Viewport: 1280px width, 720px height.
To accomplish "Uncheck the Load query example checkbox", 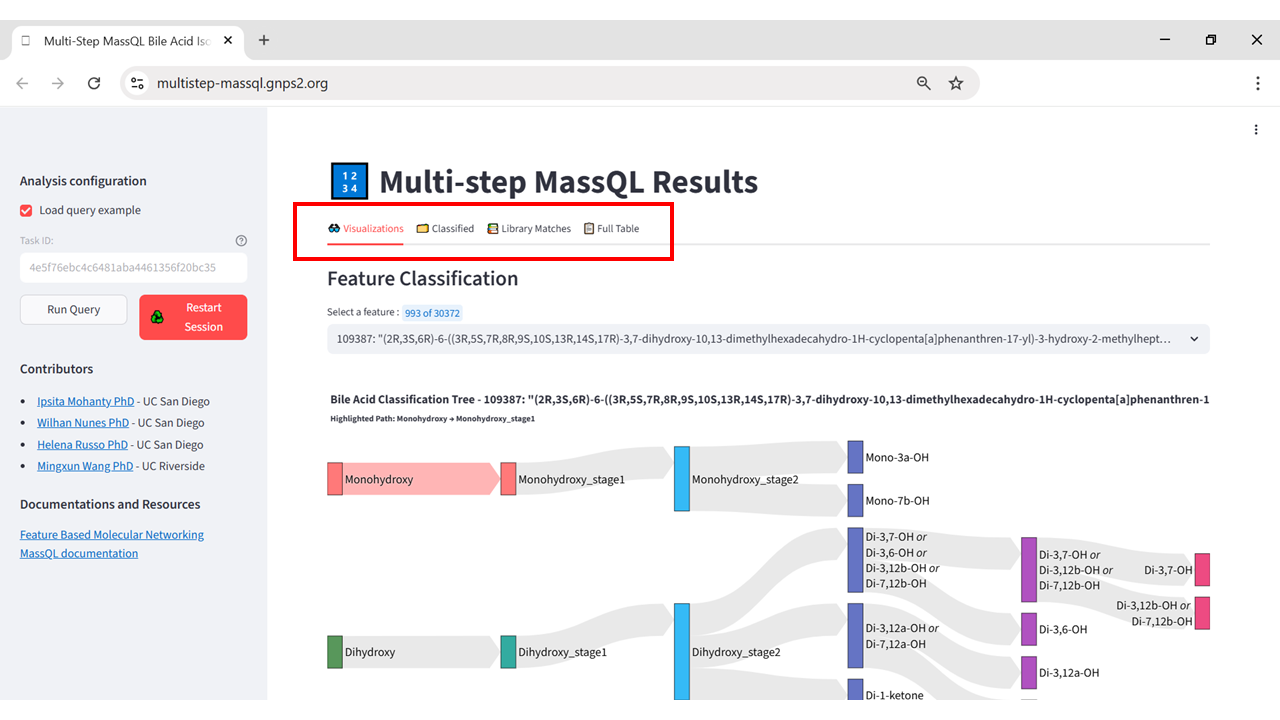I will click(27, 211).
